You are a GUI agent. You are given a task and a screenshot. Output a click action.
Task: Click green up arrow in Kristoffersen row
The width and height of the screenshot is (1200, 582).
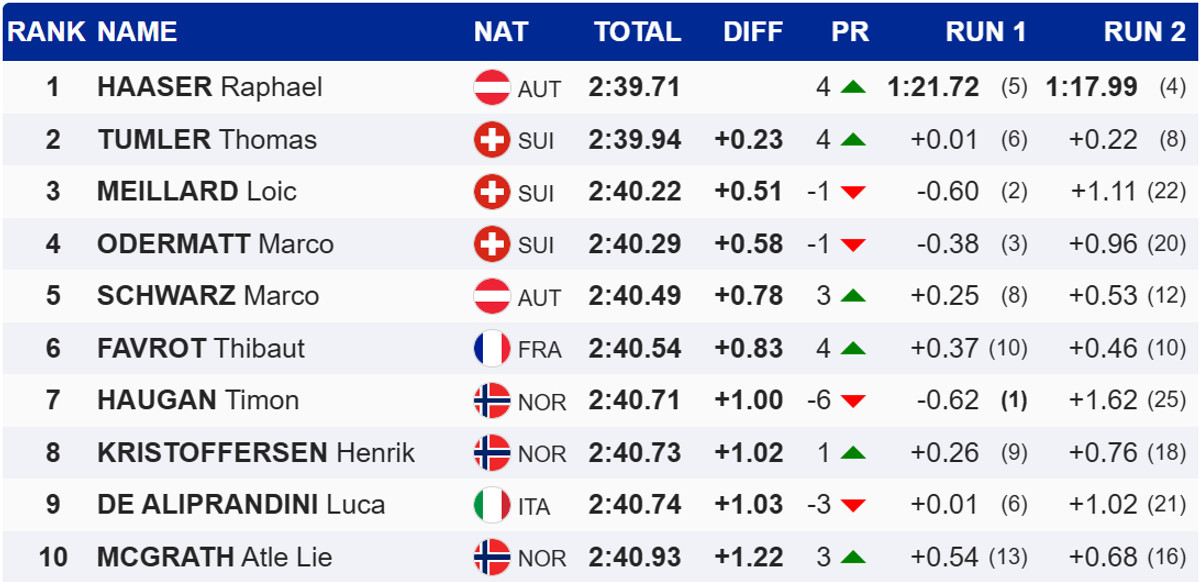(x=853, y=453)
